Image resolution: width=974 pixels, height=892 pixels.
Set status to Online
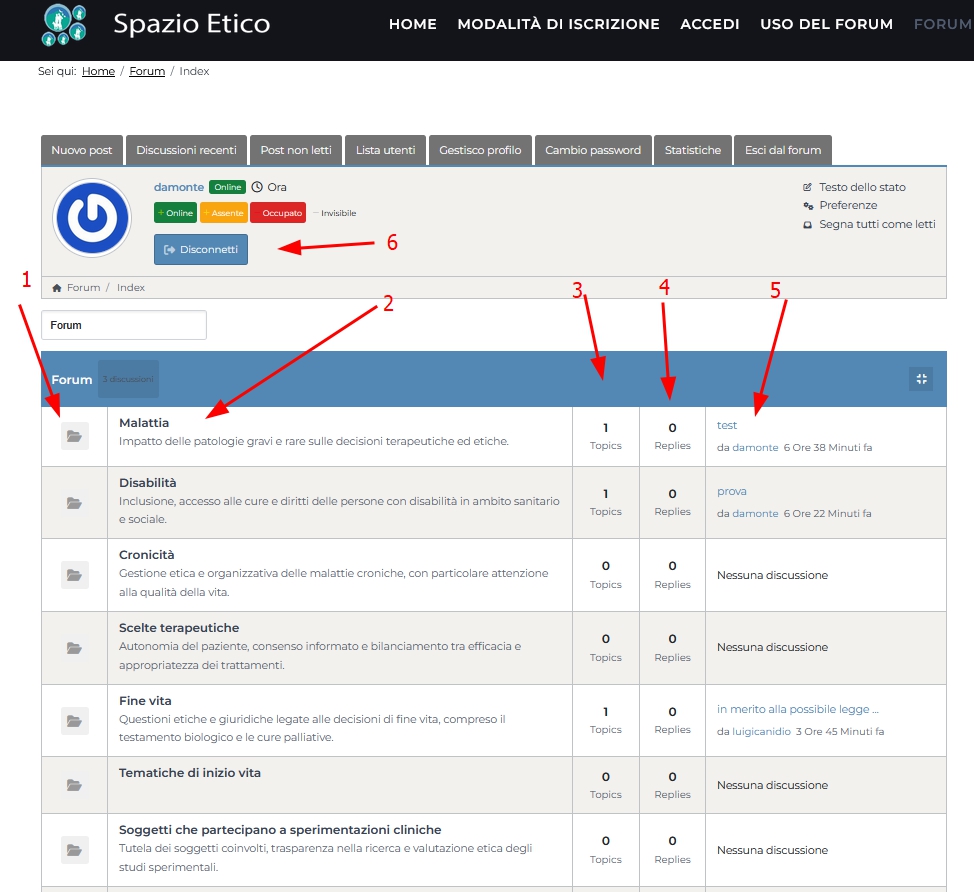tap(175, 213)
